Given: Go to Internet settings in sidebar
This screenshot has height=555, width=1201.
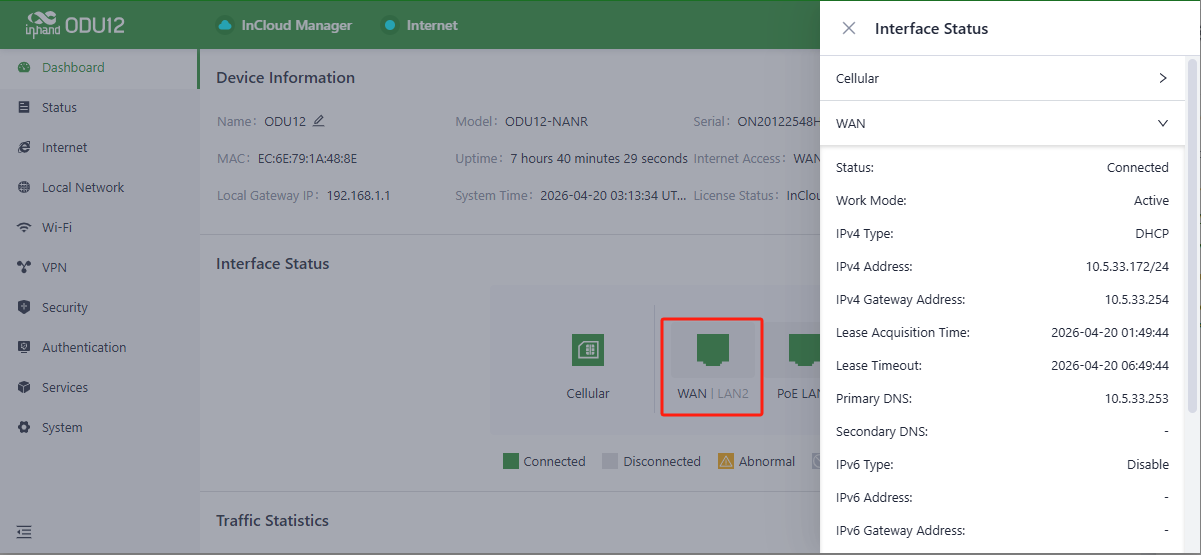Looking at the screenshot, I should tap(64, 148).
